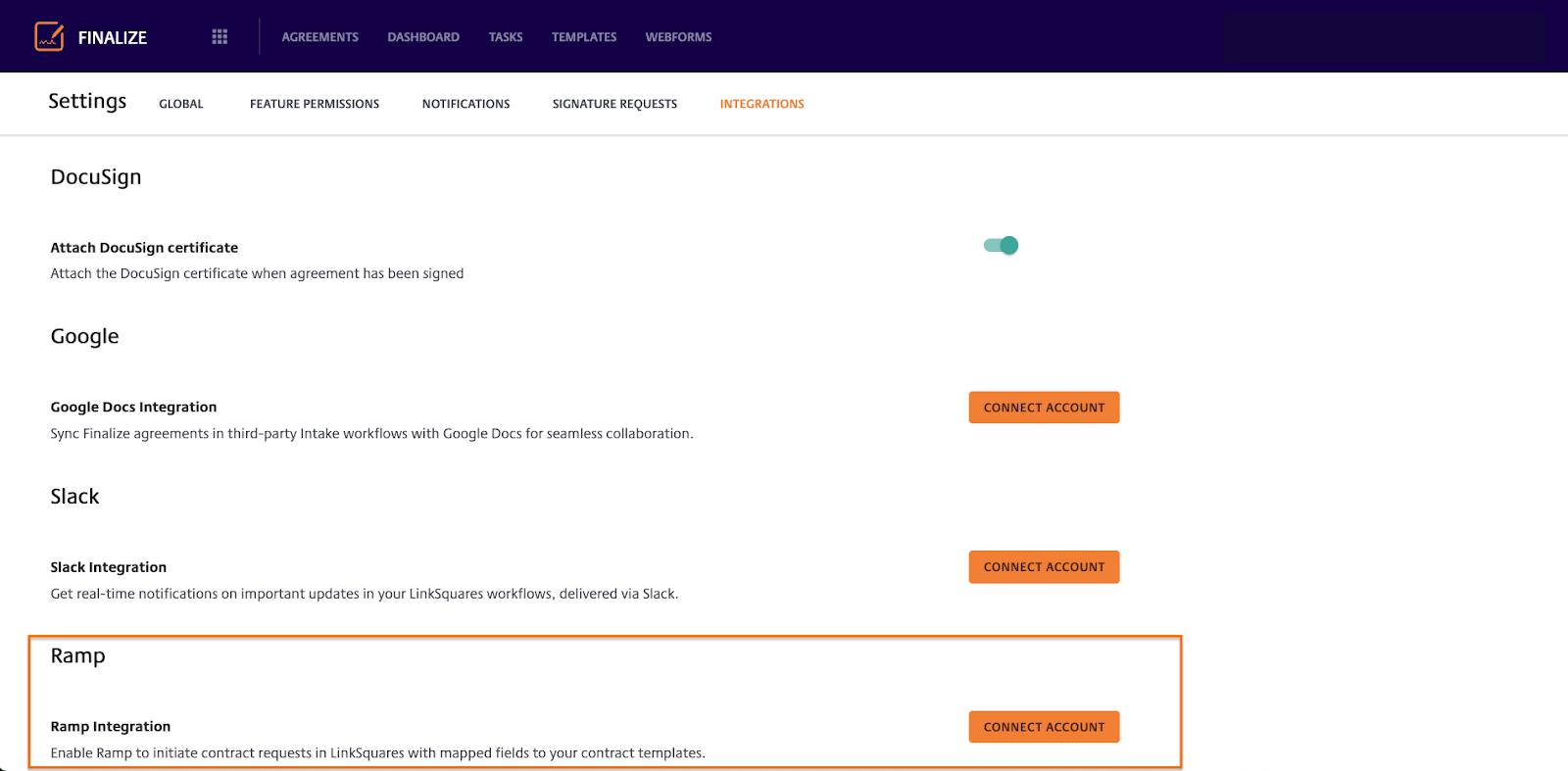
Task: Connect account for Slack Integration
Action: pyautogui.click(x=1044, y=567)
